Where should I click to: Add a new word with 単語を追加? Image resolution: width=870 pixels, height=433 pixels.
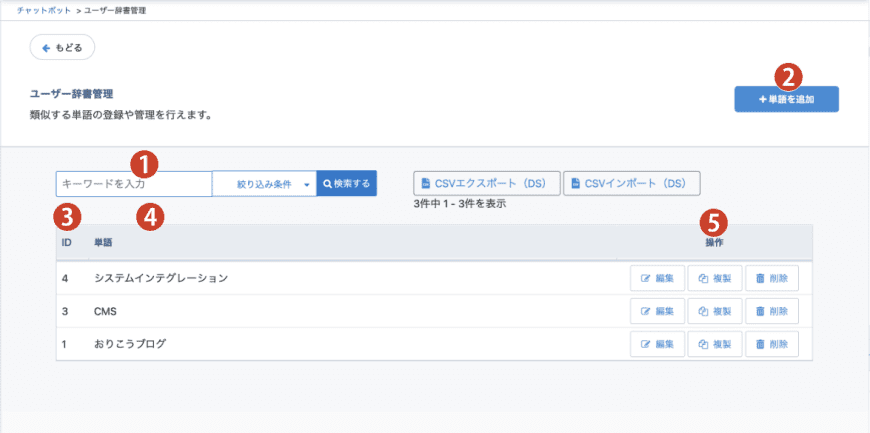coord(786,99)
